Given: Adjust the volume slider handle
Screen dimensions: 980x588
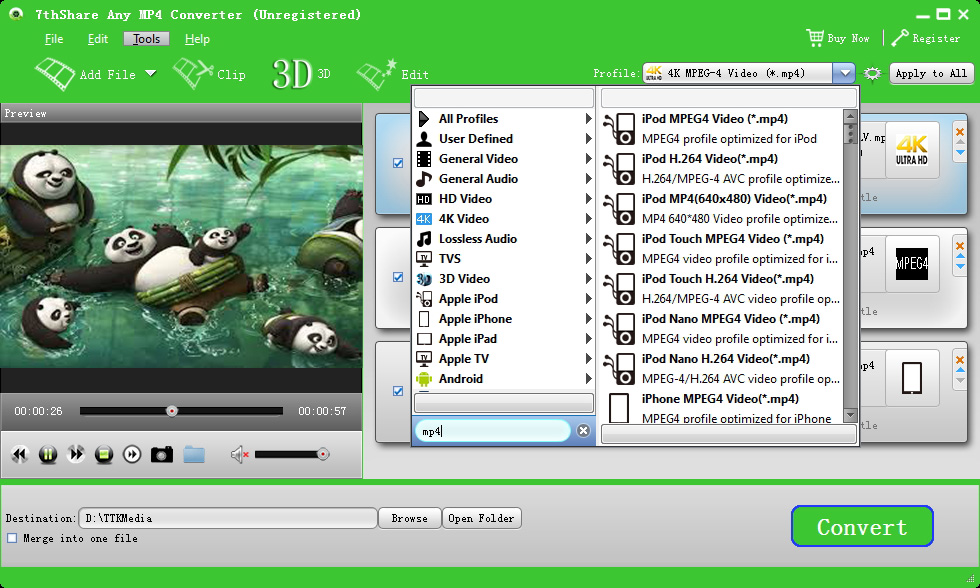Looking at the screenshot, I should 322,454.
